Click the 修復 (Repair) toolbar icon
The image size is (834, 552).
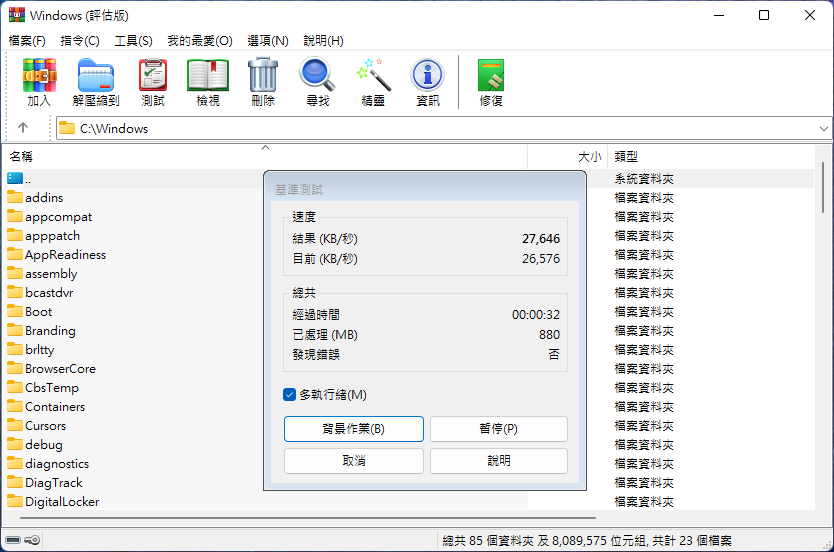tap(491, 77)
